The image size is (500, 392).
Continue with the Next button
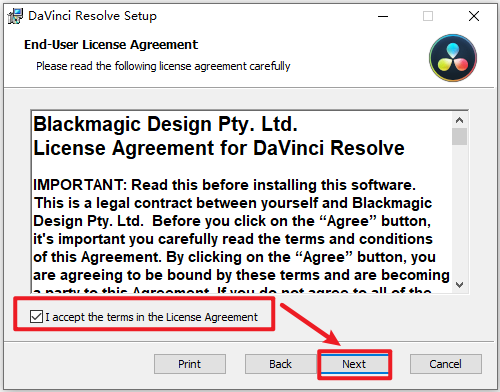click(354, 364)
